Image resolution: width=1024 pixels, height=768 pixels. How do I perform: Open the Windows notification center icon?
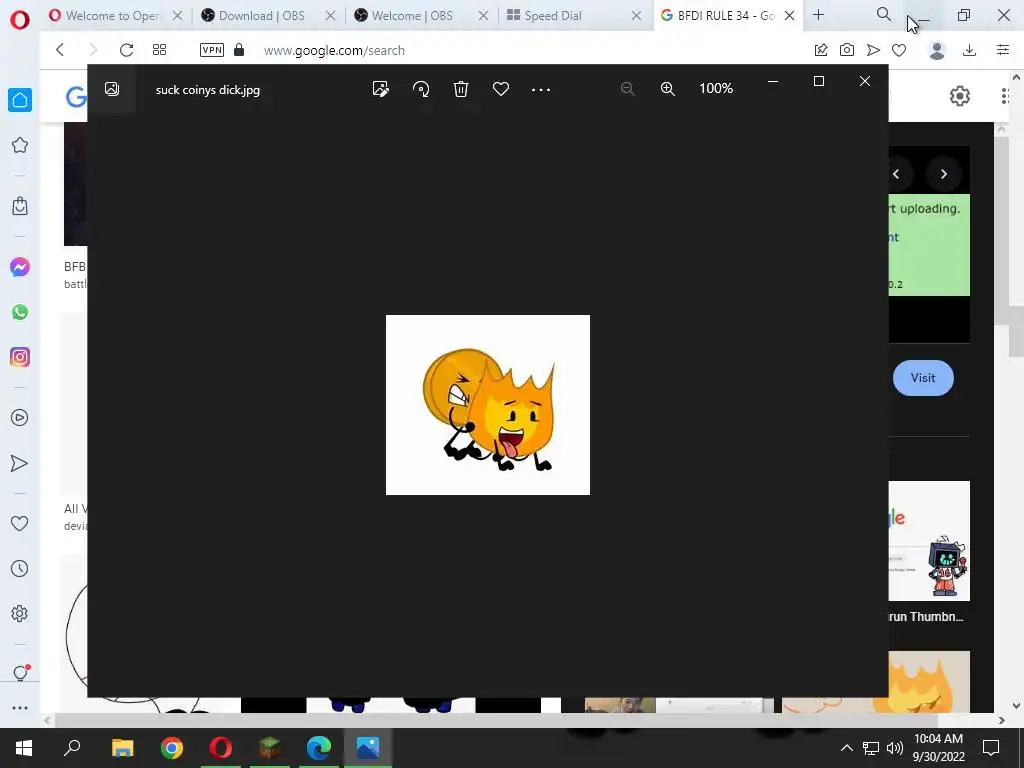coord(991,748)
